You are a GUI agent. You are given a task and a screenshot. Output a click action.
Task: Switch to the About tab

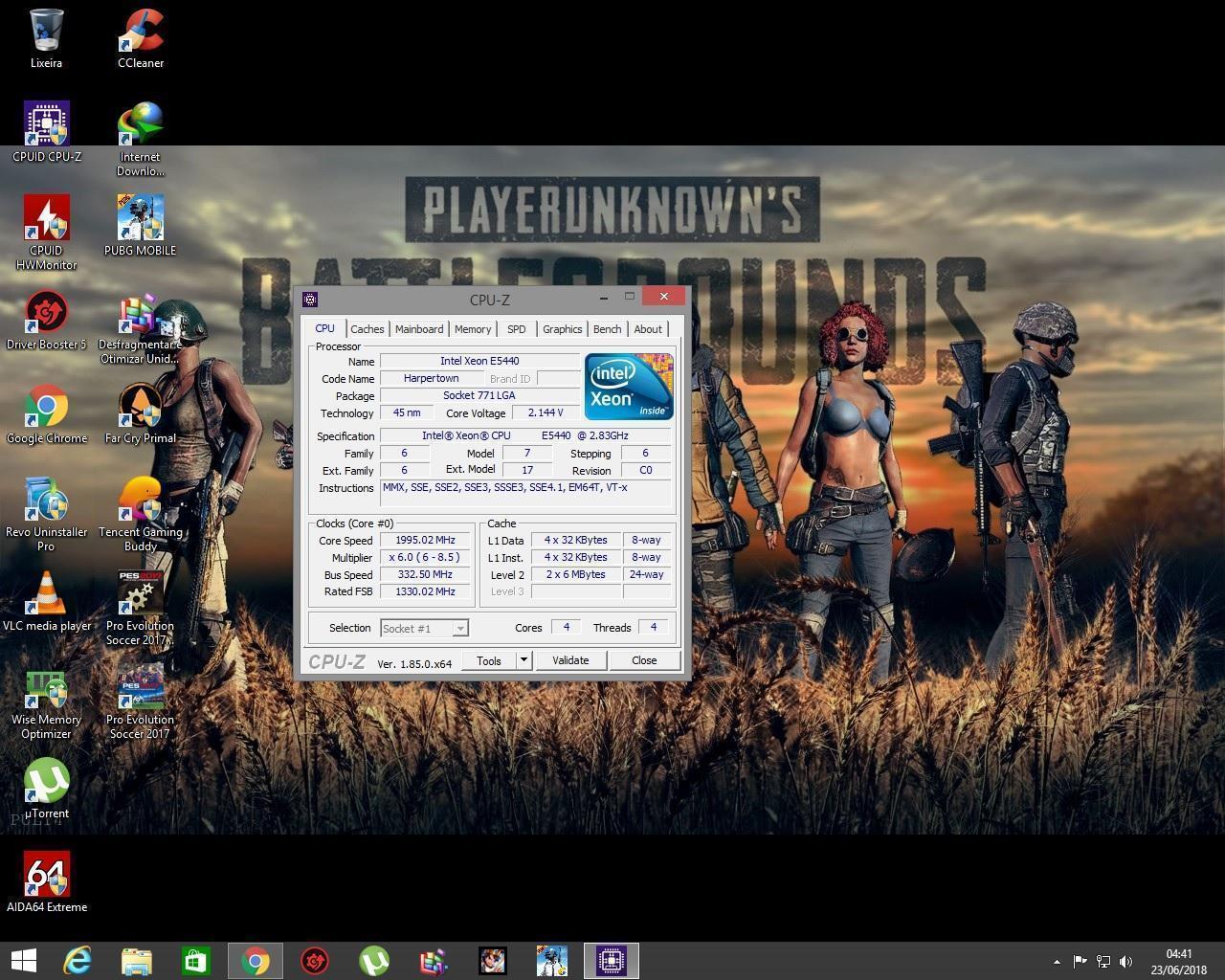pyautogui.click(x=648, y=329)
